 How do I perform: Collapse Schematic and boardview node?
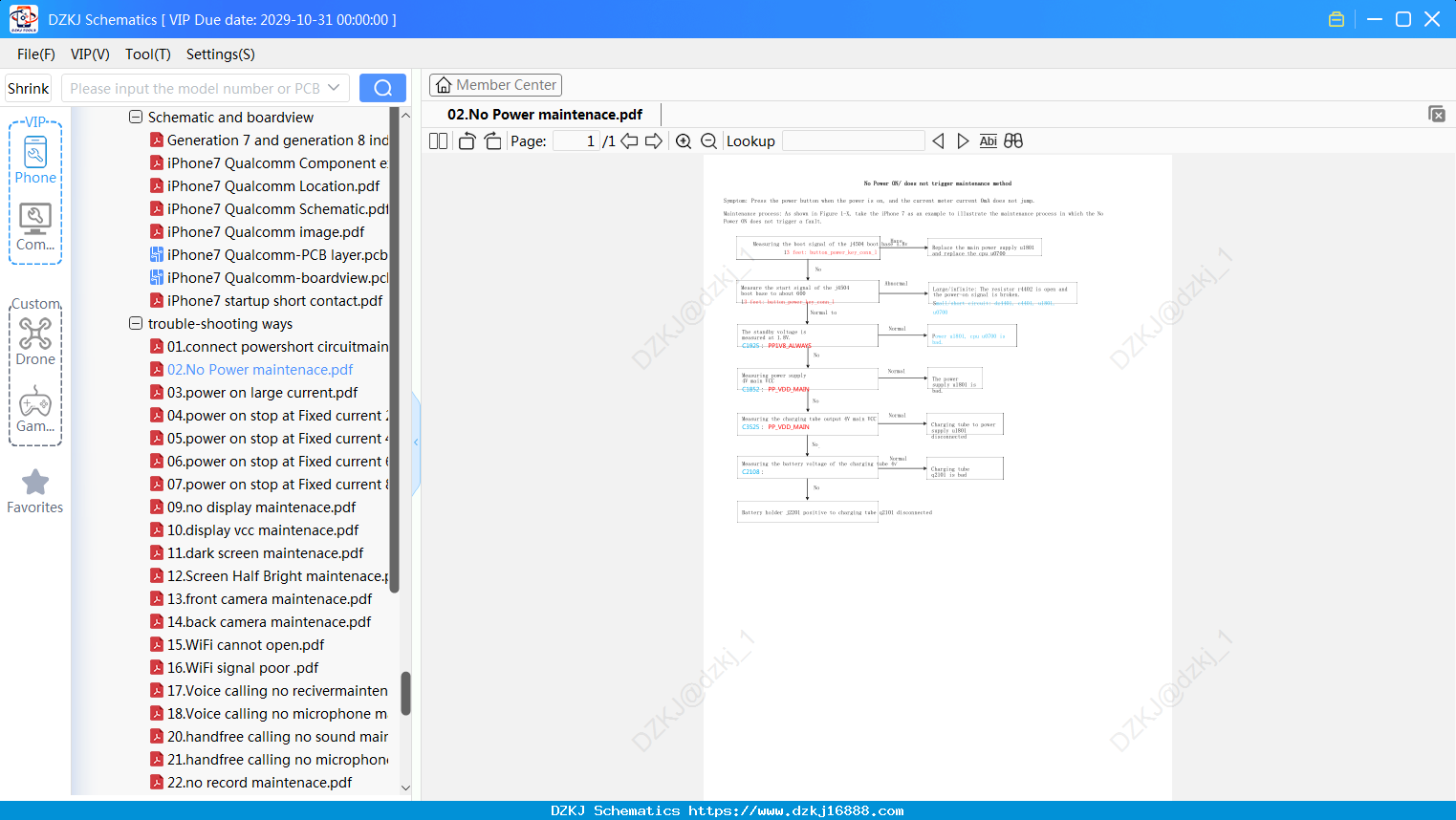click(x=136, y=117)
